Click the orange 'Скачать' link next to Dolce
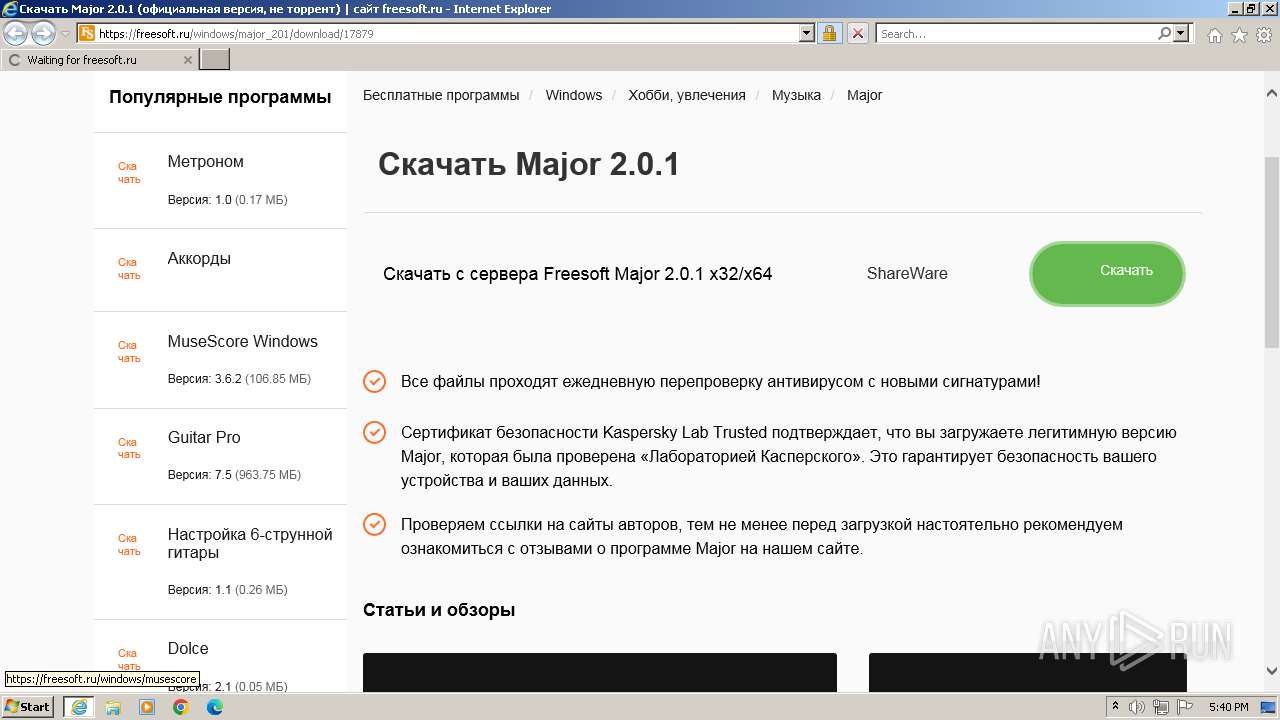1280x720 pixels. pos(129,659)
